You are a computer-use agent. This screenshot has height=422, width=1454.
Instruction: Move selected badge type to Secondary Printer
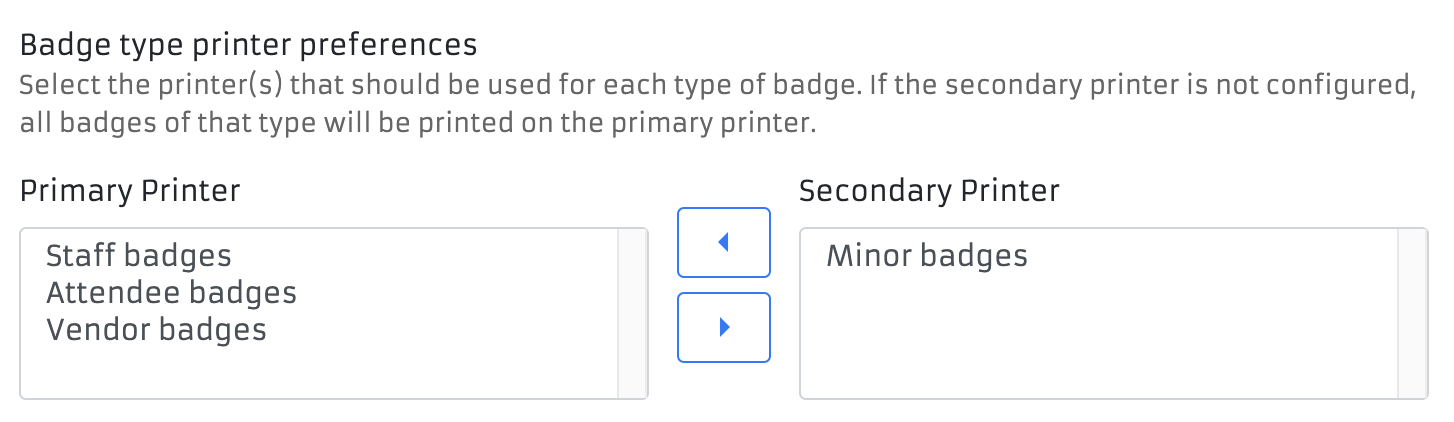[x=723, y=327]
